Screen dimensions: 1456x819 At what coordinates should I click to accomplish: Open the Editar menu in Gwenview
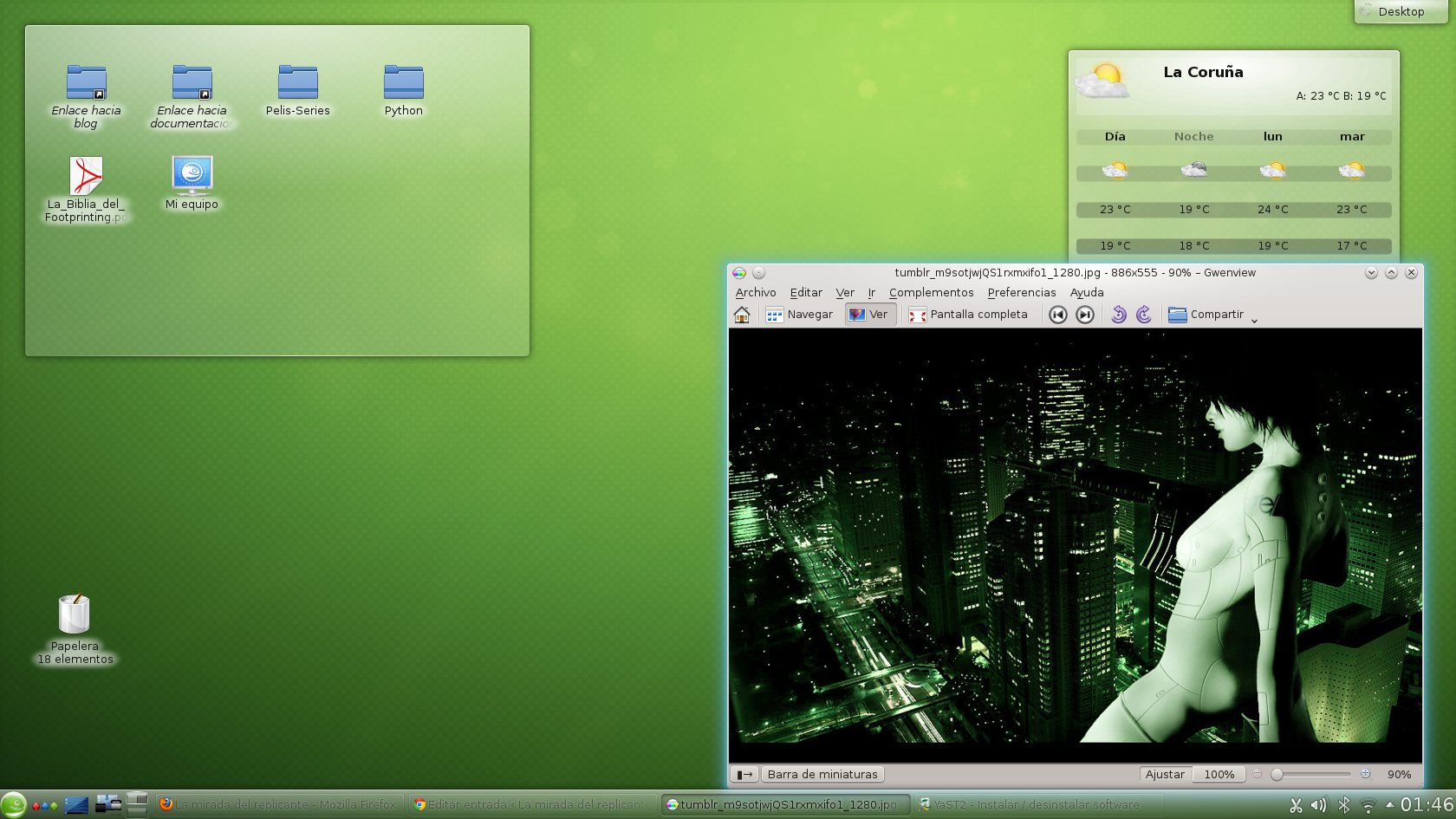click(x=806, y=292)
